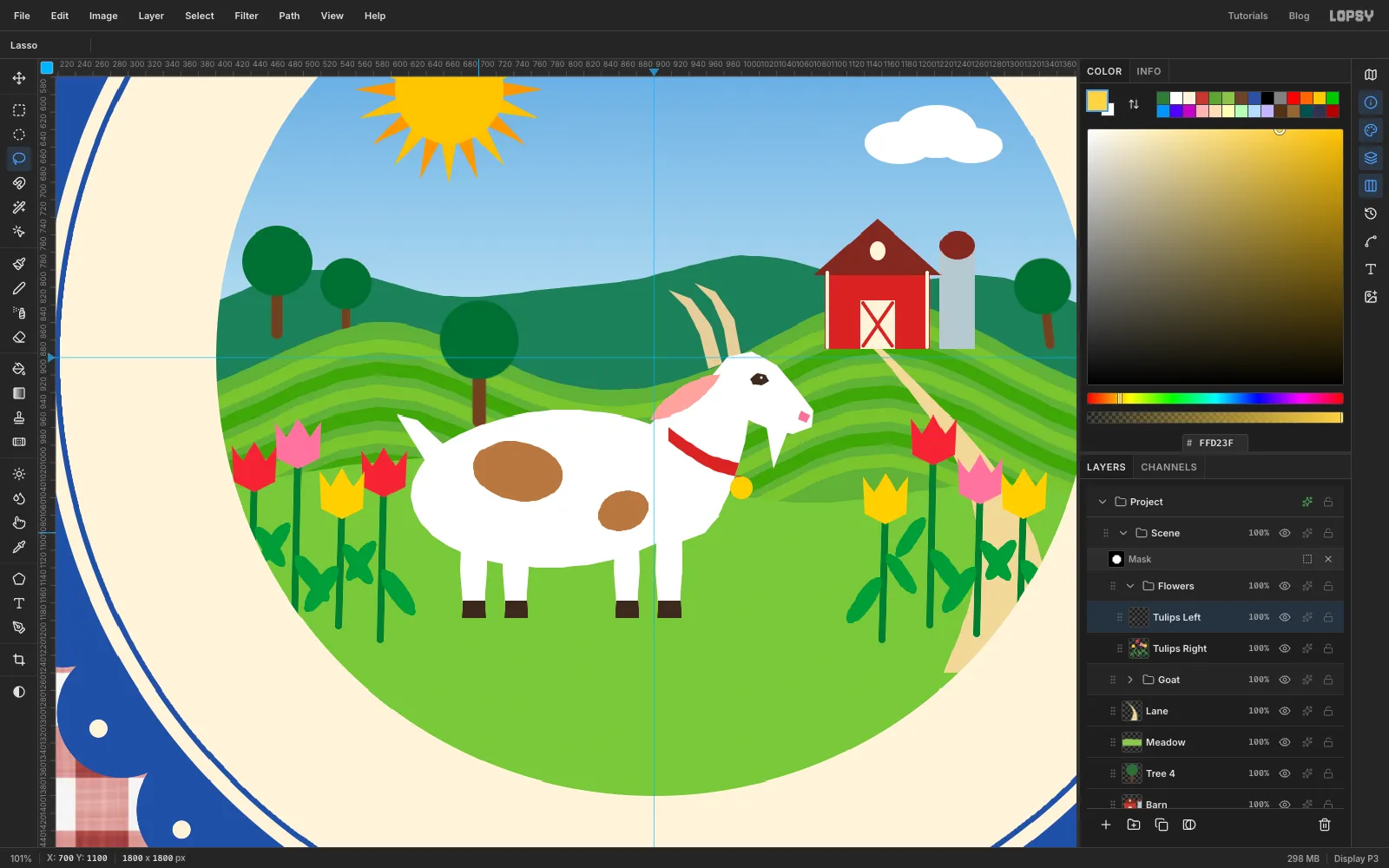Lock the Goat group
Screen dimensions: 1389x868
point(1328,680)
